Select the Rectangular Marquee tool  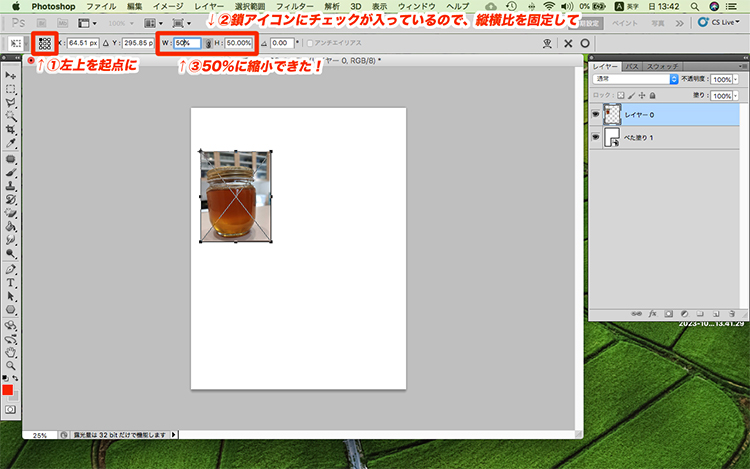coord(11,89)
